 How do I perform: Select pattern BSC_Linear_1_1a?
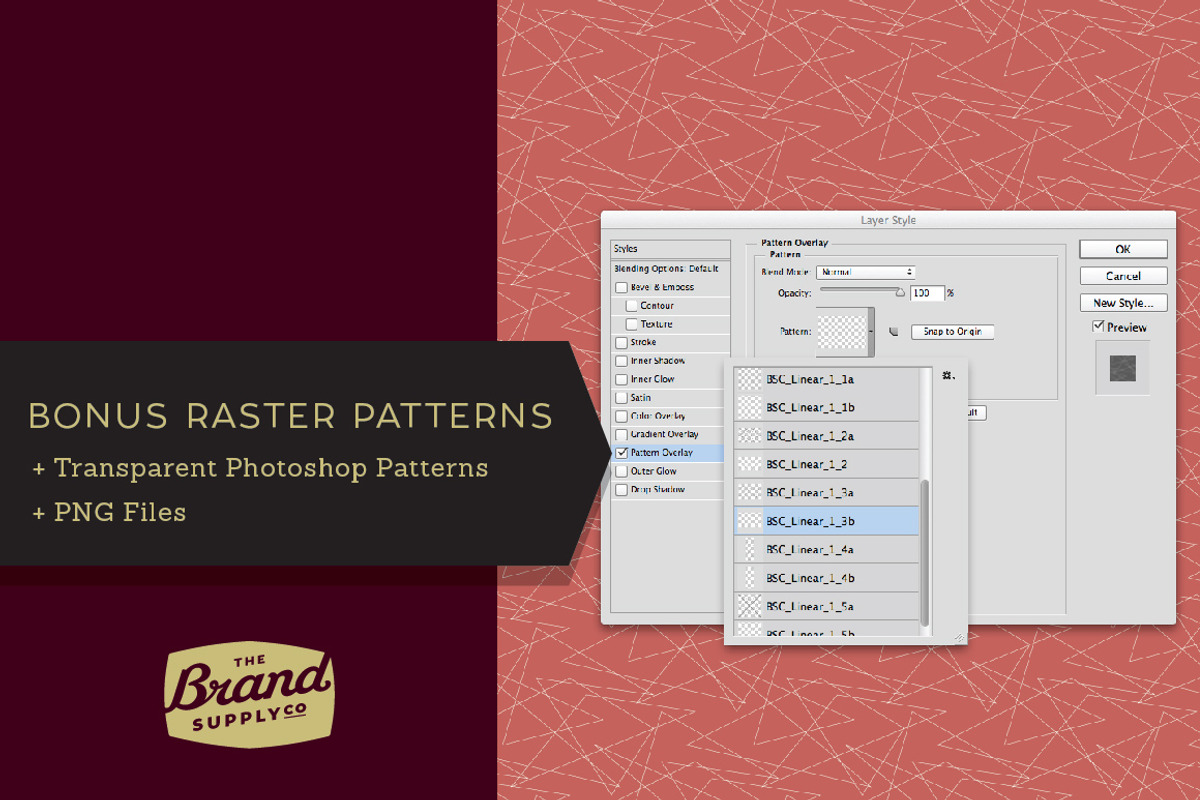[x=827, y=380]
